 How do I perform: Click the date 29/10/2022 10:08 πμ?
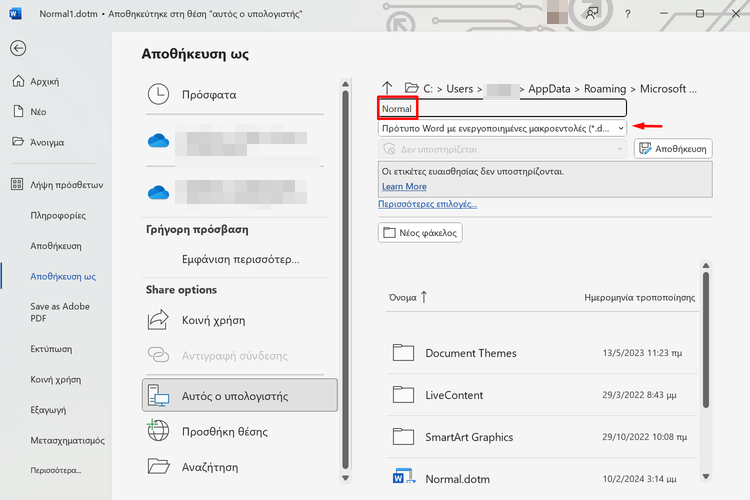pos(645,437)
